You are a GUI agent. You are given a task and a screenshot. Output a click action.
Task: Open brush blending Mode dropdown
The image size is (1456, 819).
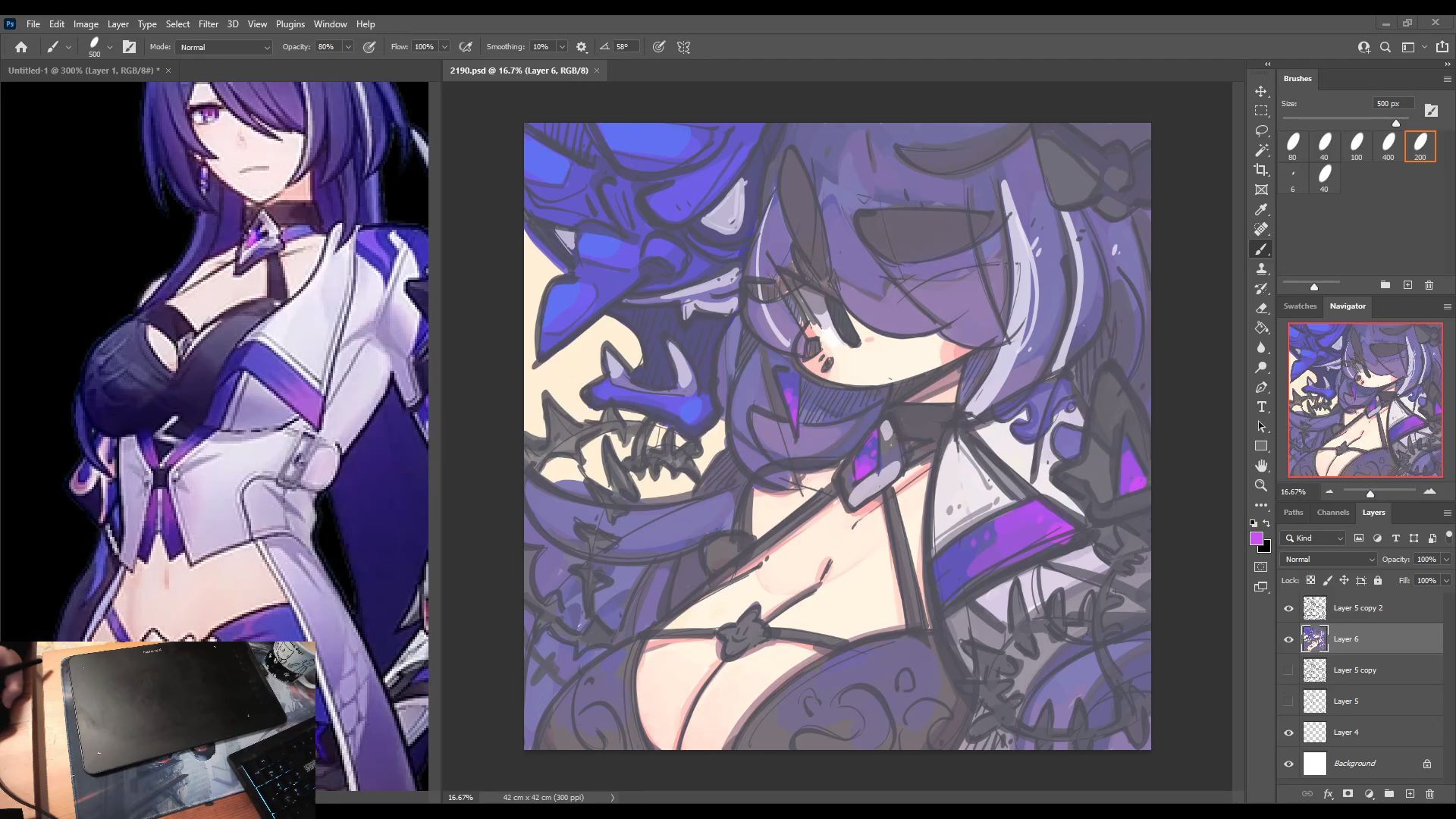coord(224,47)
